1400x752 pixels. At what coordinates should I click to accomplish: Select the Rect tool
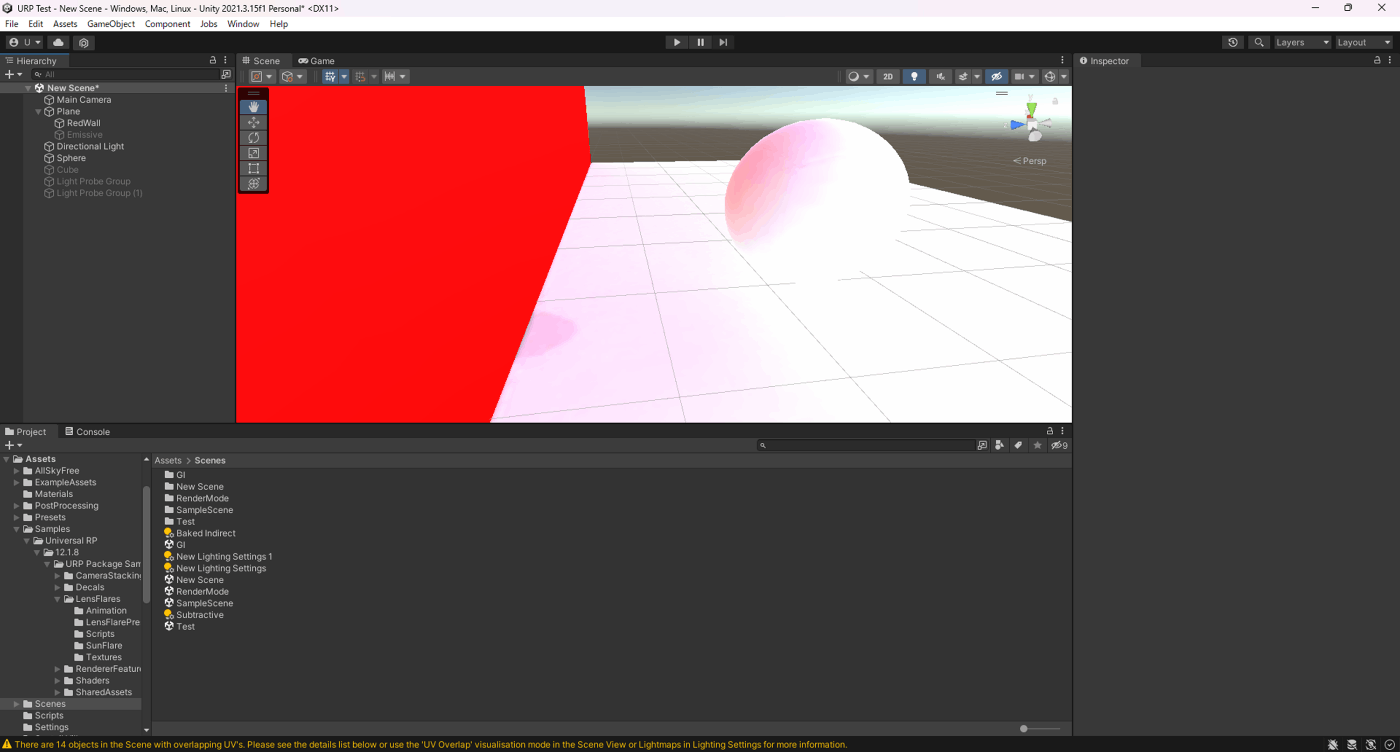pyautogui.click(x=254, y=168)
